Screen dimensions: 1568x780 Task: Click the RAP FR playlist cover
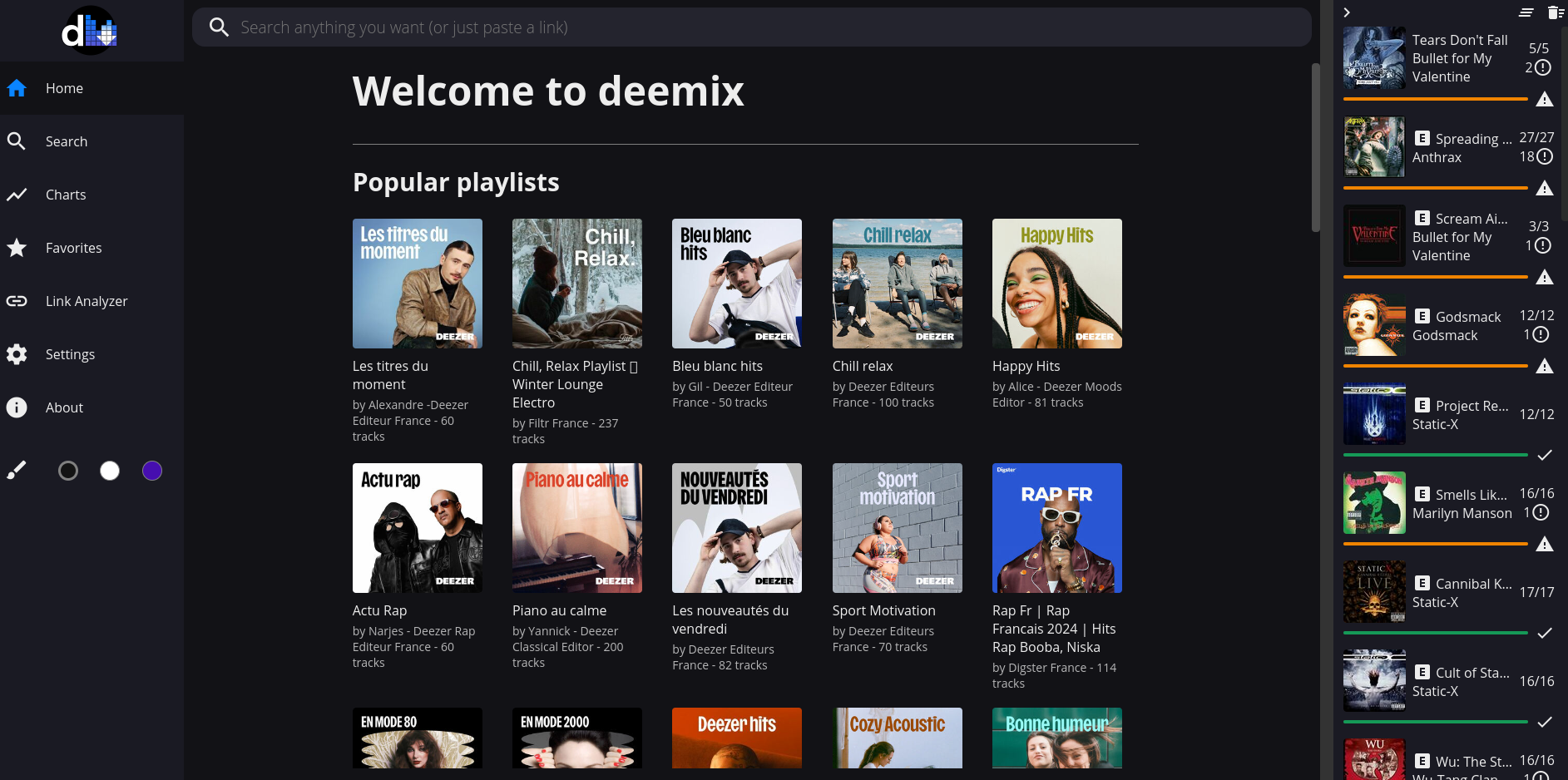(1056, 528)
